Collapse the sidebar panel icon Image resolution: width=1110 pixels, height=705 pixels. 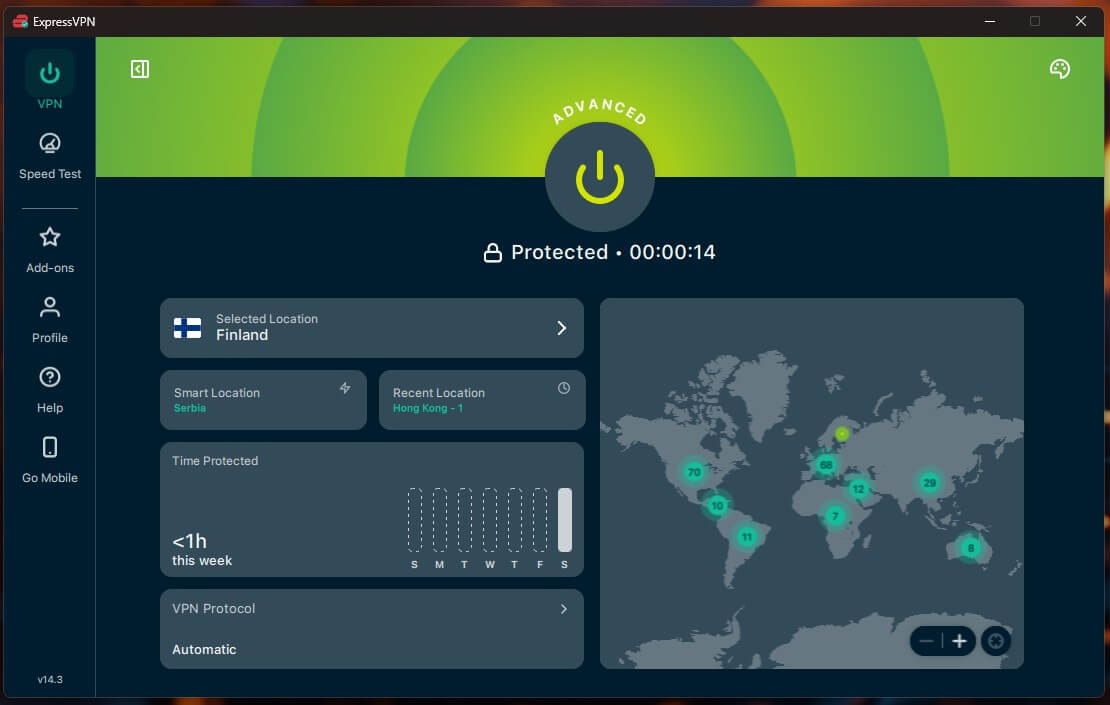pos(140,69)
